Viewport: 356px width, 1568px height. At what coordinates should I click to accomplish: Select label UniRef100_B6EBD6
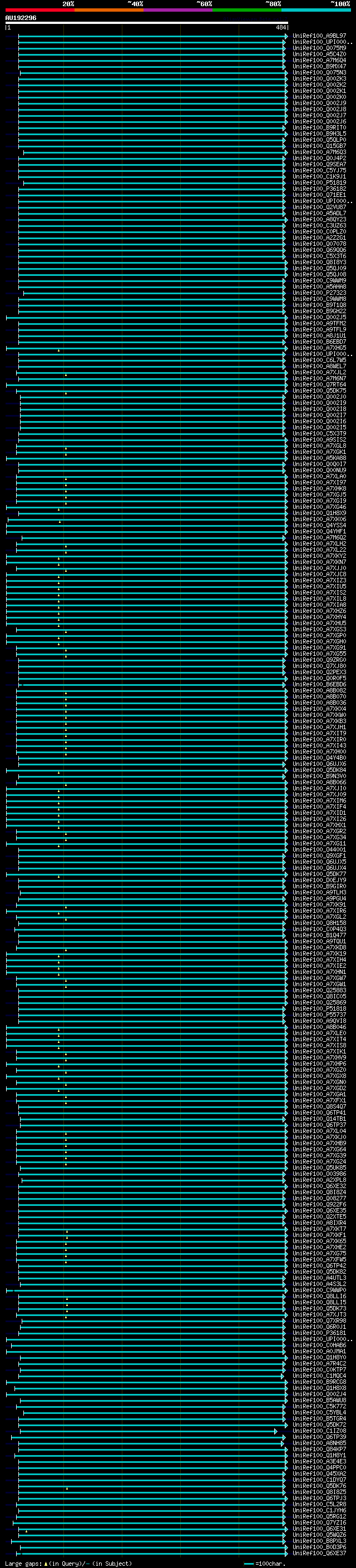click(319, 685)
